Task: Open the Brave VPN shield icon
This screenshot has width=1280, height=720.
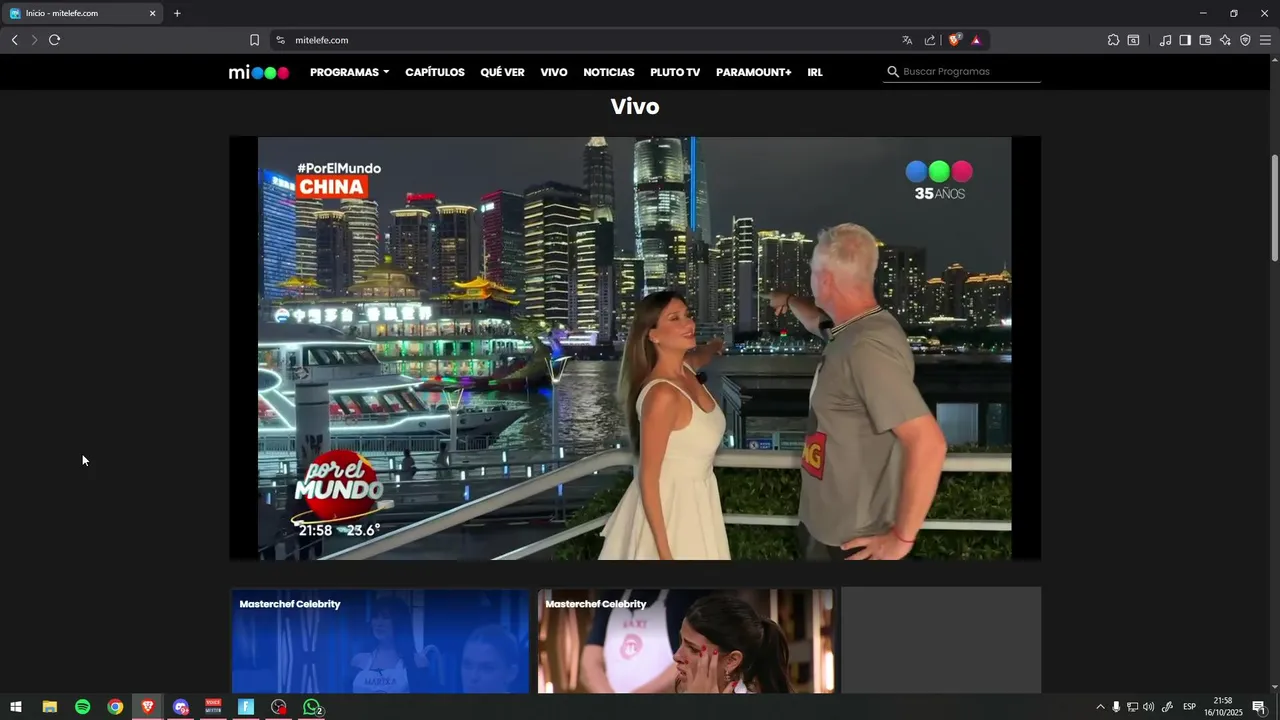Action: pos(1245,40)
